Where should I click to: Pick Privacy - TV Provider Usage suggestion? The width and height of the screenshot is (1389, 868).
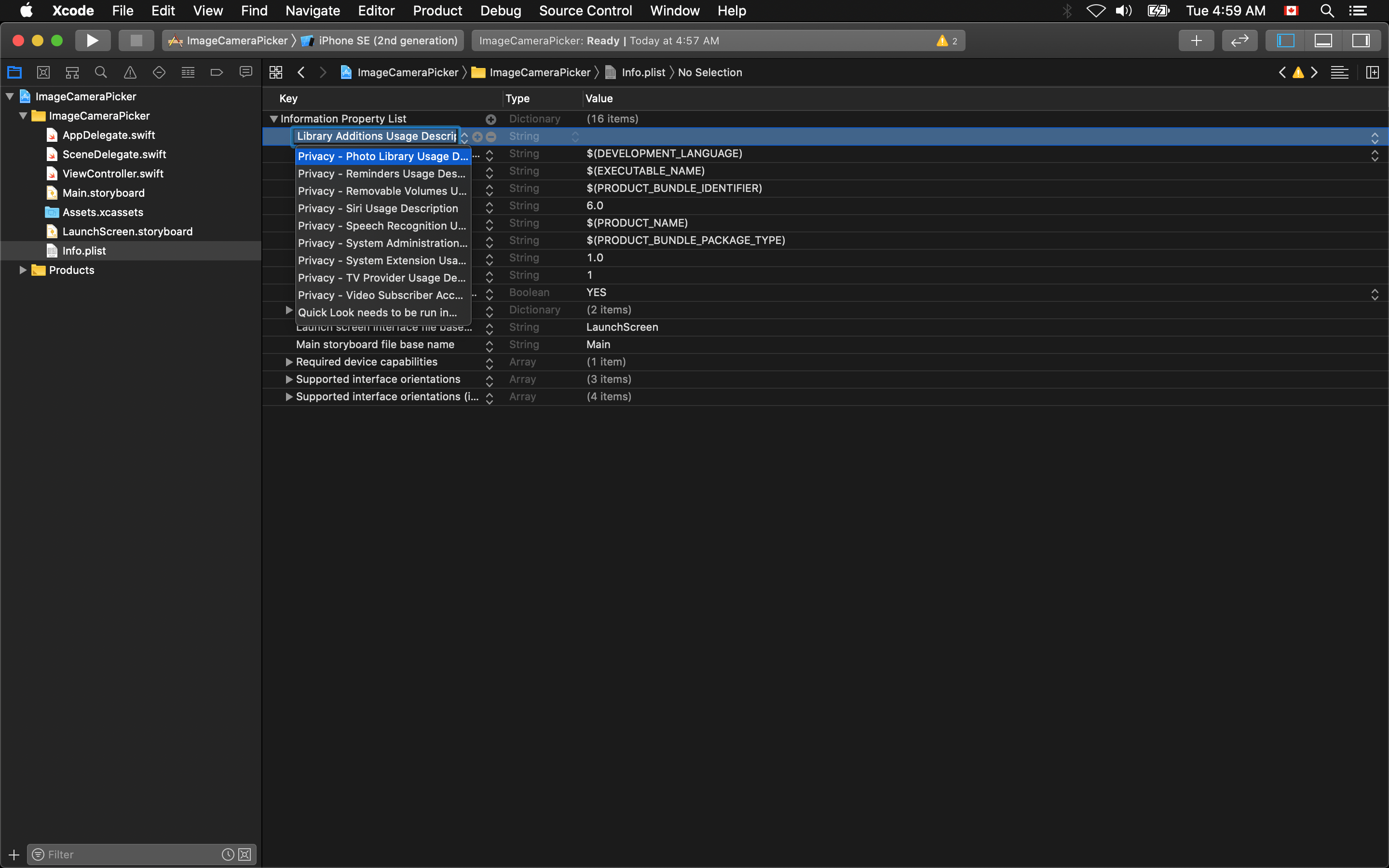tap(383, 278)
